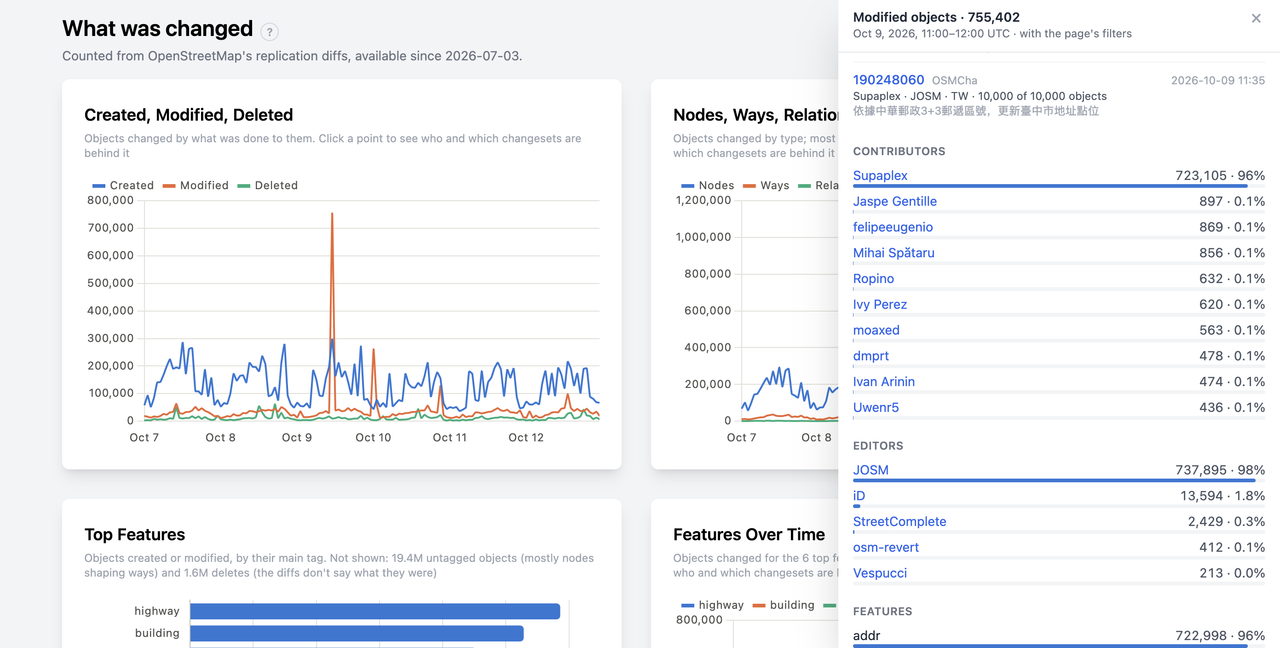Click the building bar in Top Features

(357, 633)
